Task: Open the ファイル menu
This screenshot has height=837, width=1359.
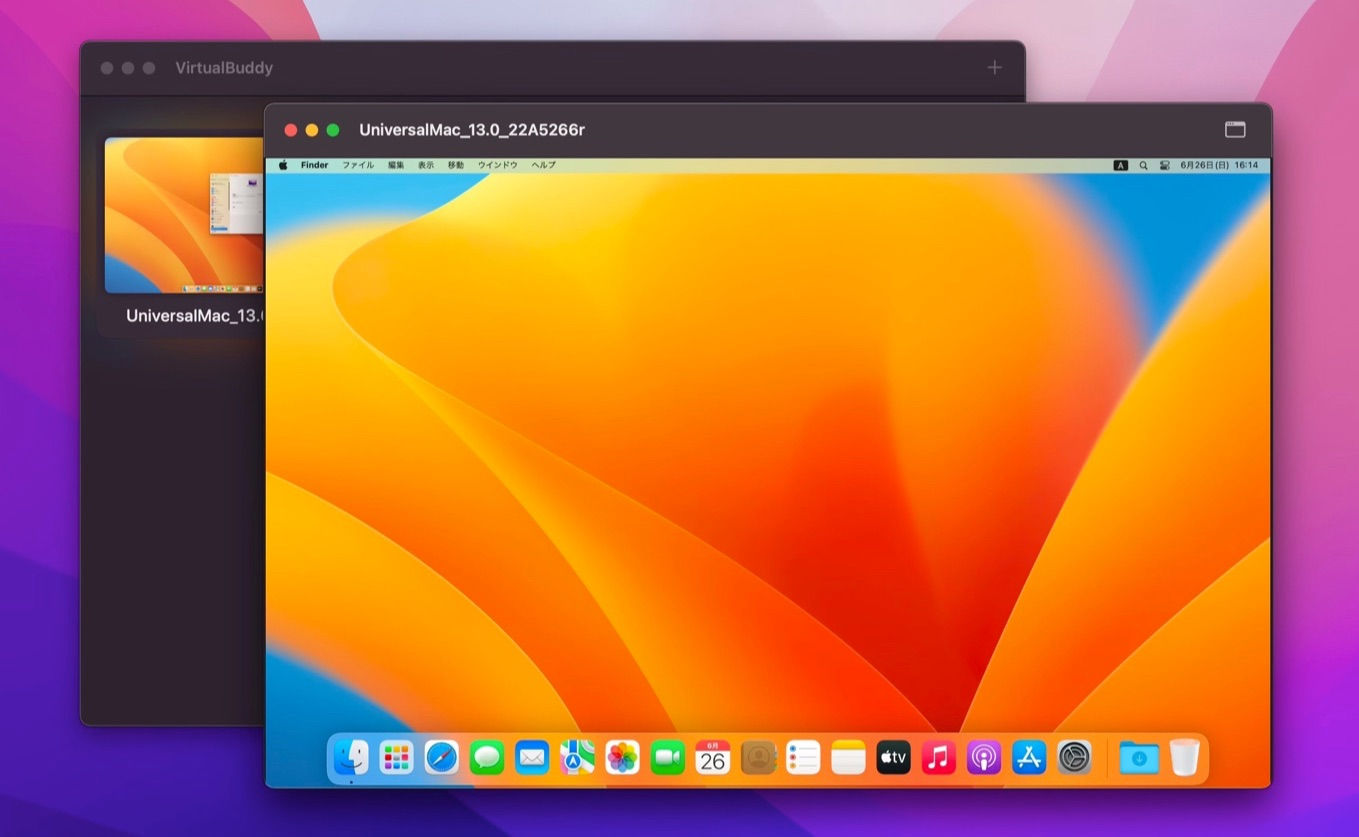Action: [x=358, y=165]
